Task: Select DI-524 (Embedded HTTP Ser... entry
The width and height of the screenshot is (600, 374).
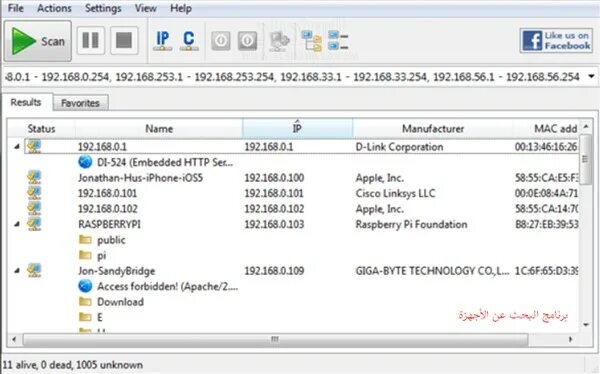Action: coord(165,162)
